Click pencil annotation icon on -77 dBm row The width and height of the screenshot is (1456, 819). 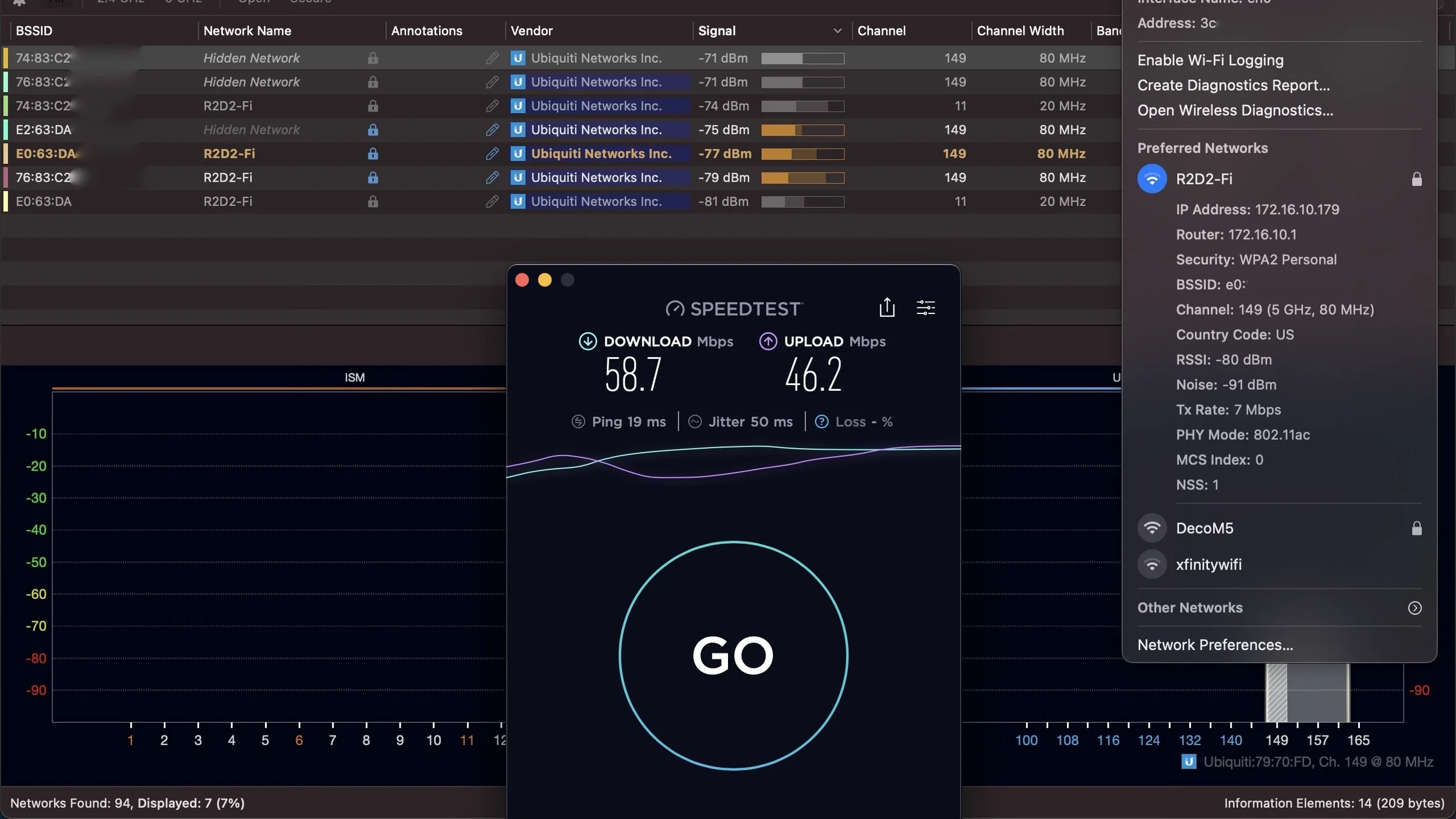tap(492, 154)
